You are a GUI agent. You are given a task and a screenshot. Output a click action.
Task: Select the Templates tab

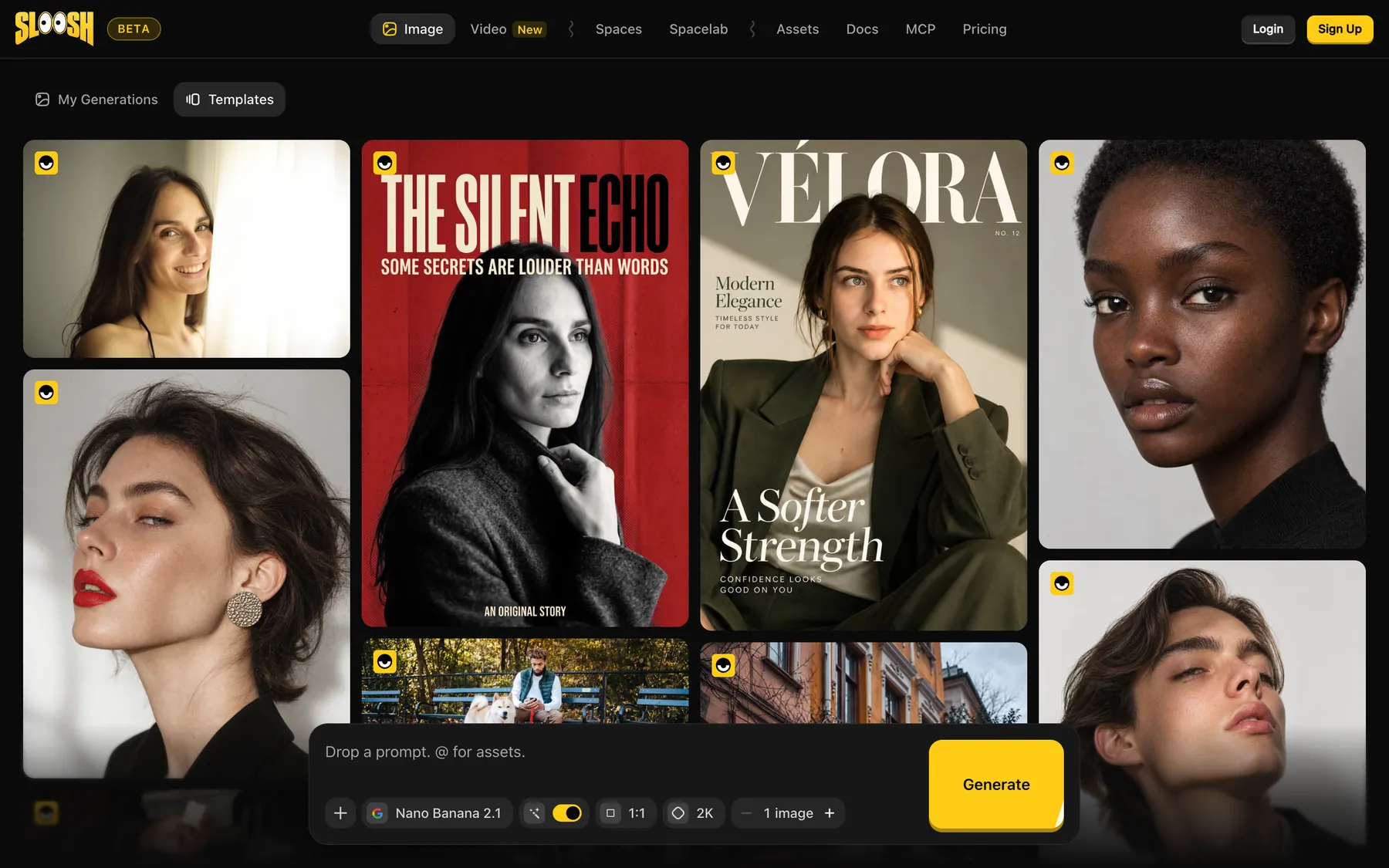(229, 100)
